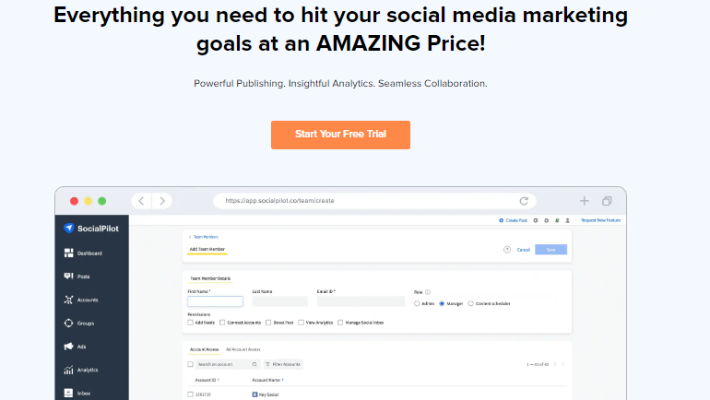This screenshot has width=710, height=400.
Task: Sort by the Account Name column
Action: click(268, 380)
